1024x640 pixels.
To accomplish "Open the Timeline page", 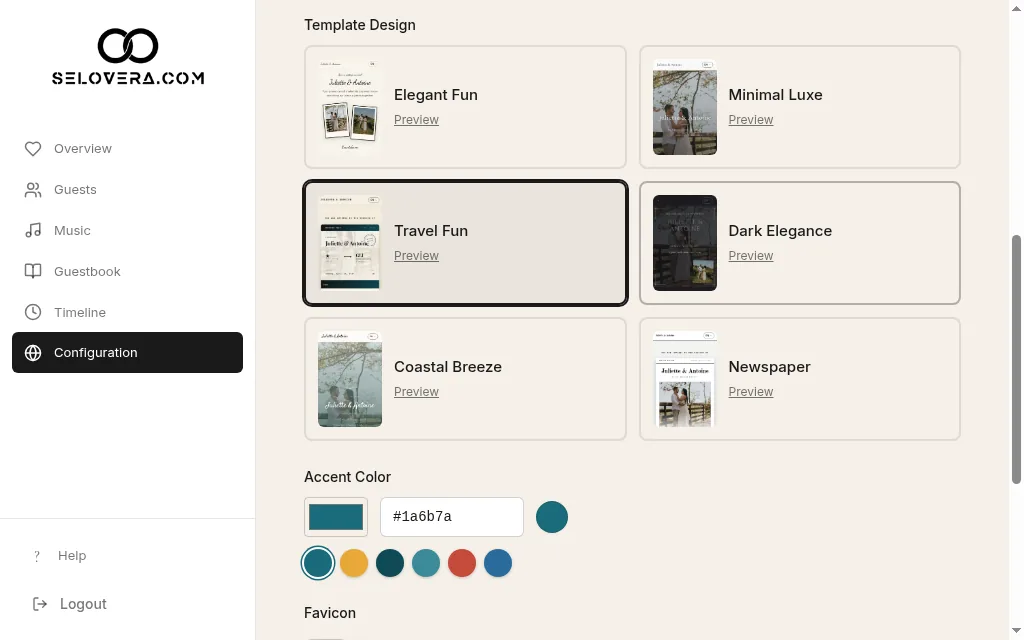I will [127, 312].
